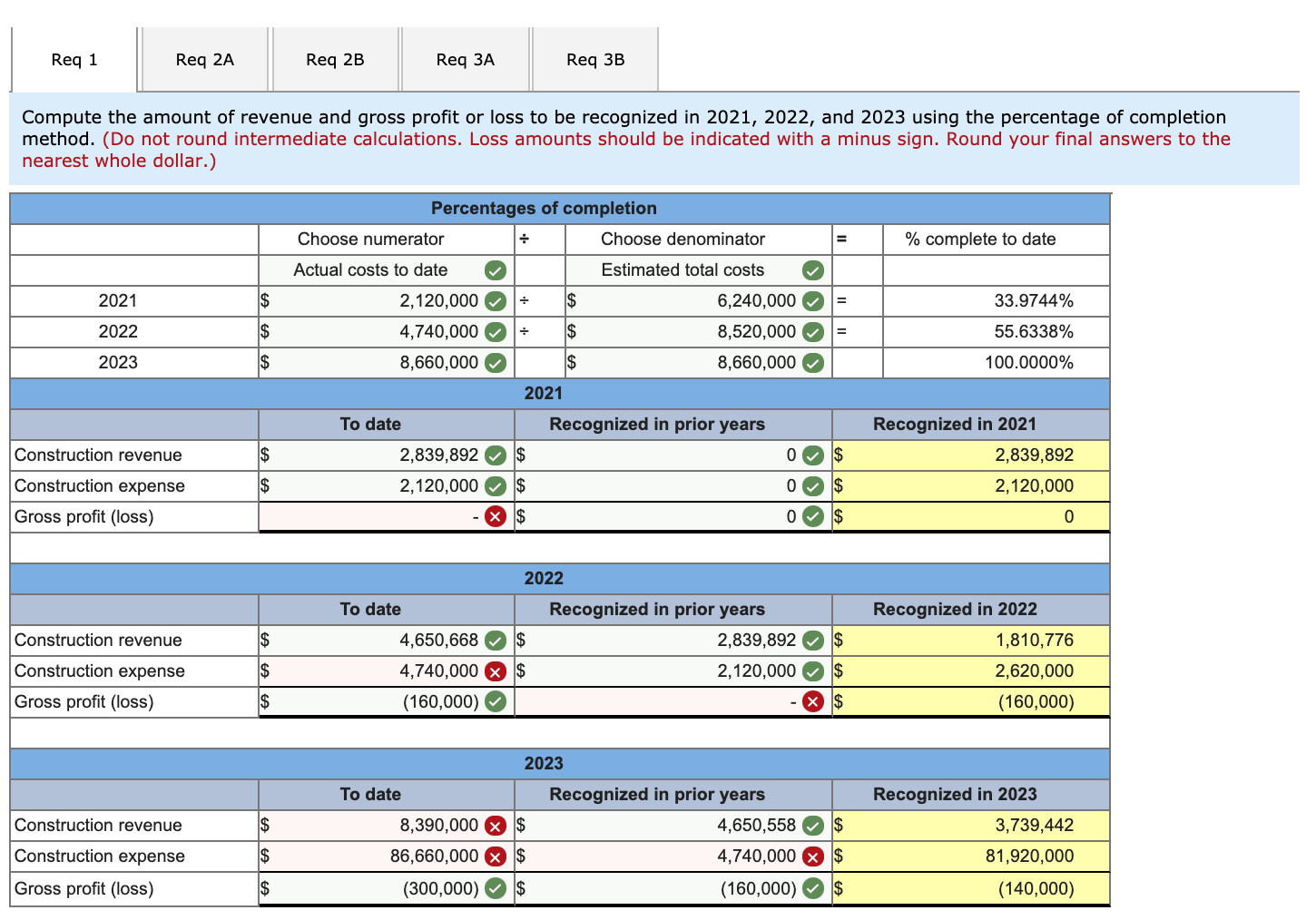The image size is (1316, 920).
Task: Click recognized in 2023 expense 81,920,000
Action: [x=1029, y=856]
